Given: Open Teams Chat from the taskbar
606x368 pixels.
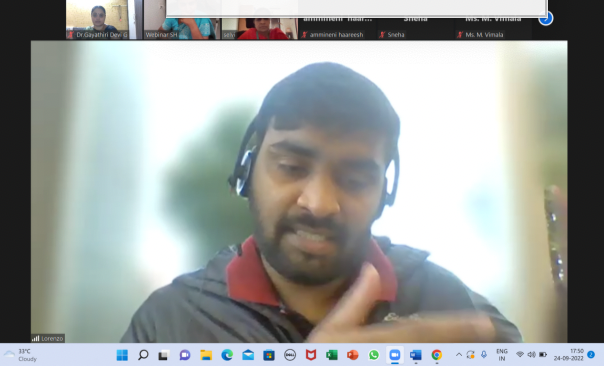Looking at the screenshot, I should (185, 355).
